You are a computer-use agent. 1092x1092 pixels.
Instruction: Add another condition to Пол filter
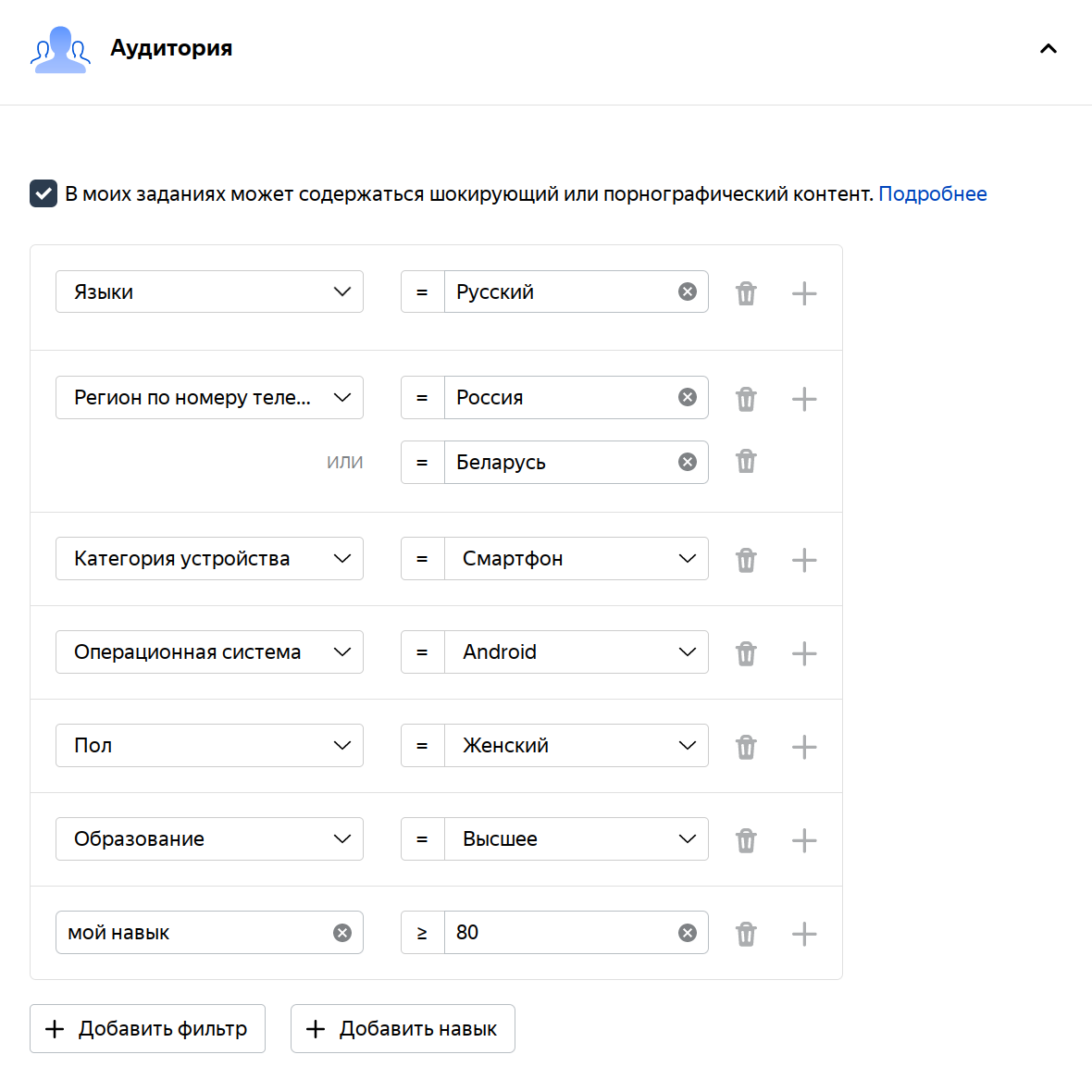click(x=804, y=747)
